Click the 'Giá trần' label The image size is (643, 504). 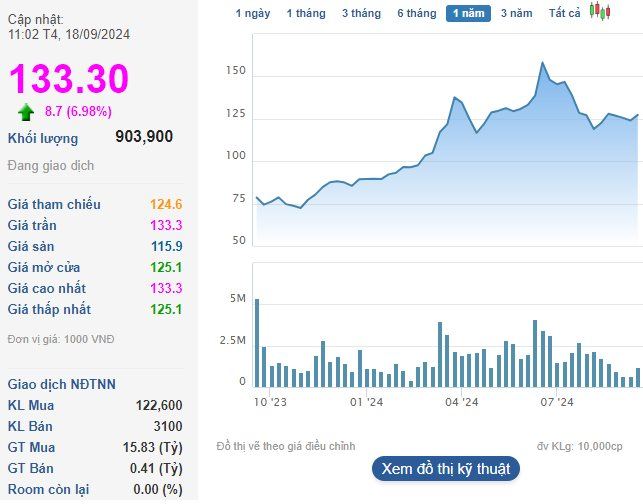32,225
